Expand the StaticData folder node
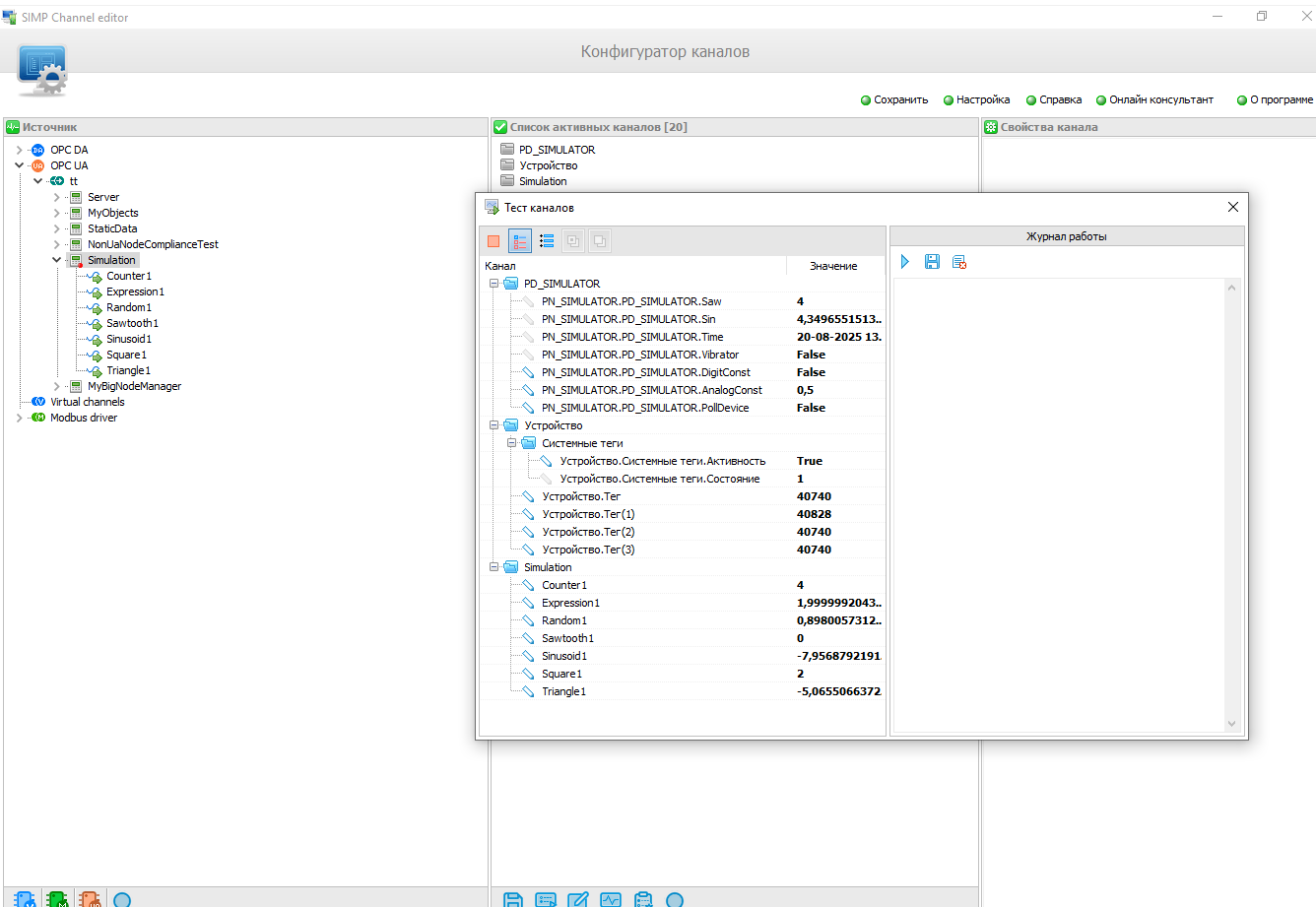1316x907 pixels. (x=56, y=228)
